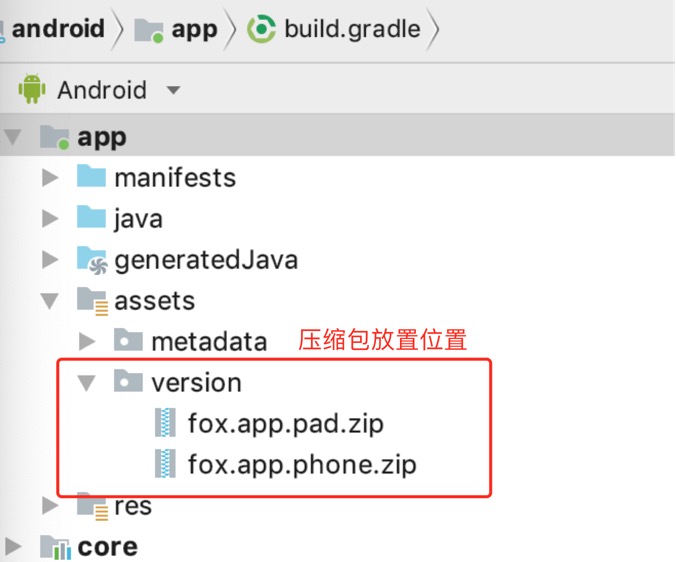This screenshot has height=562, width=676.
Task: Click the app module icon in breadcrumb
Action: [x=149, y=29]
